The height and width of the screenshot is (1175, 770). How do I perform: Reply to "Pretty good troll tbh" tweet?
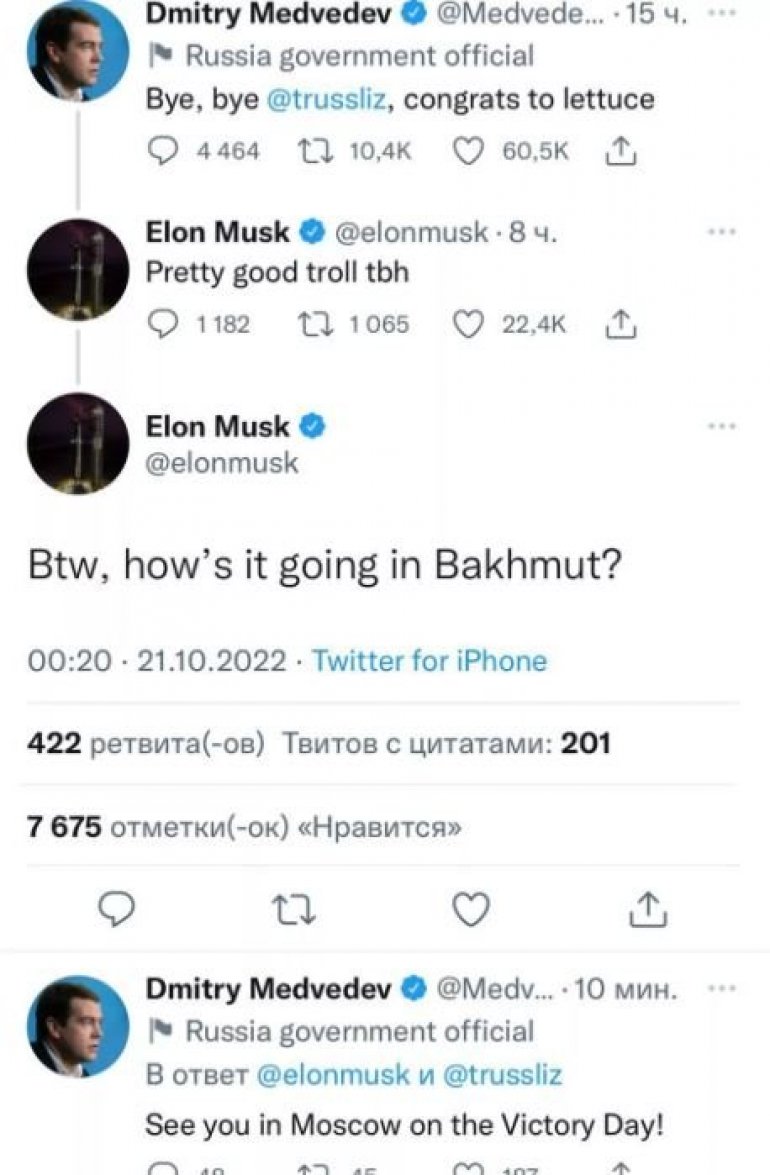coord(164,324)
